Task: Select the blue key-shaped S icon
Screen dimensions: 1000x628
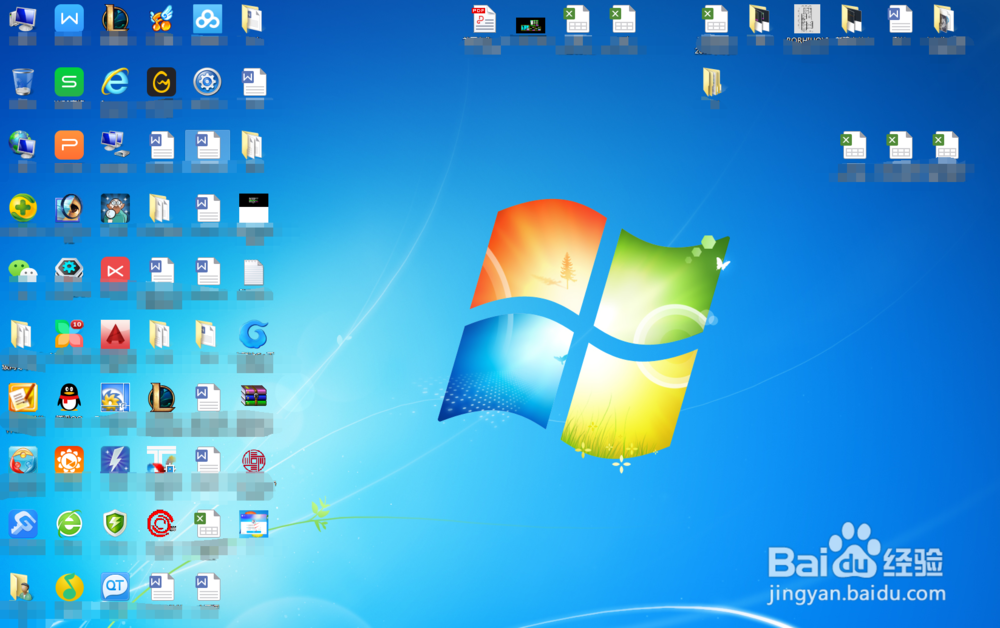Action: click(x=22, y=524)
